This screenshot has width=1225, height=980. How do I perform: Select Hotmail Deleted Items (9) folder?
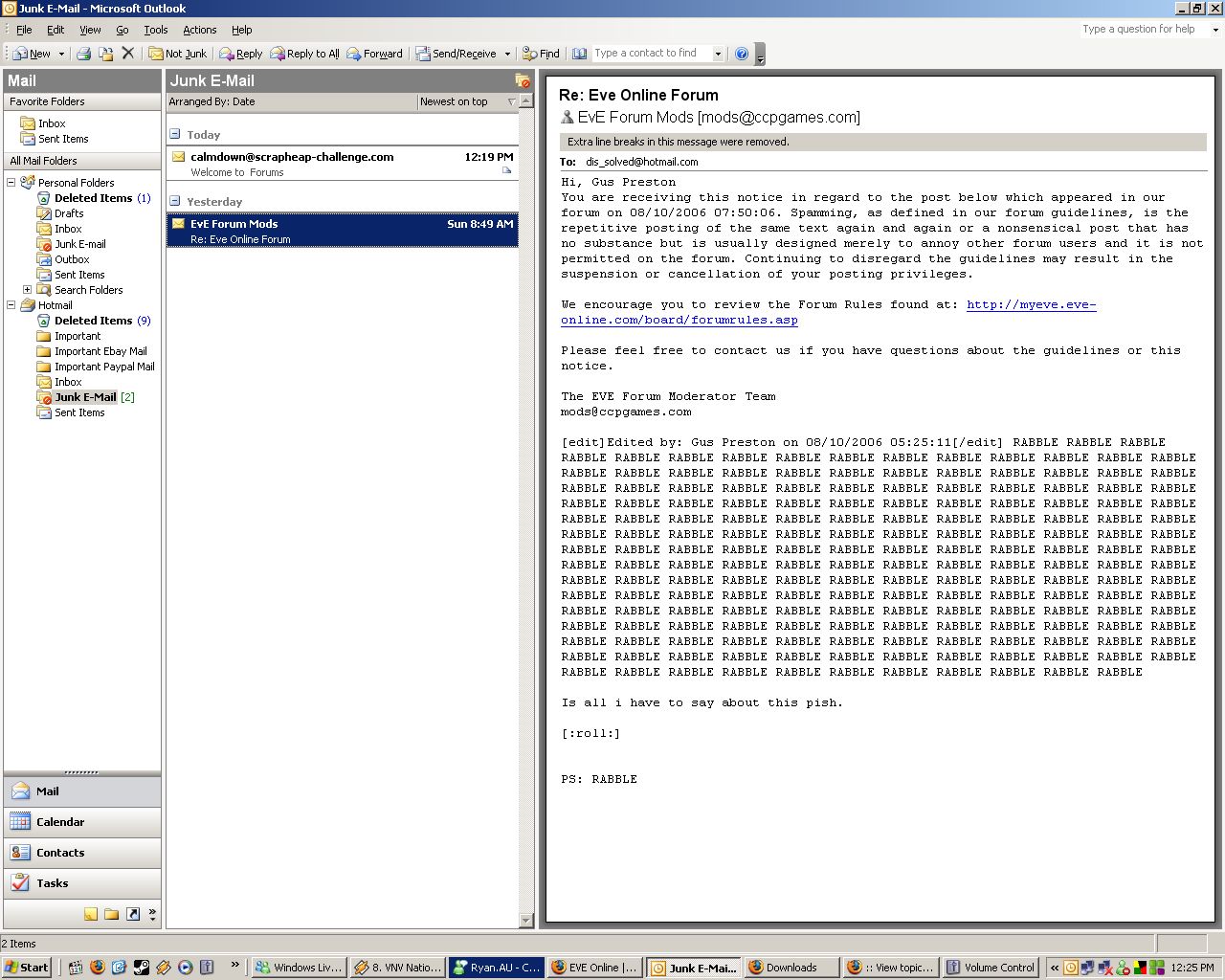[101, 321]
